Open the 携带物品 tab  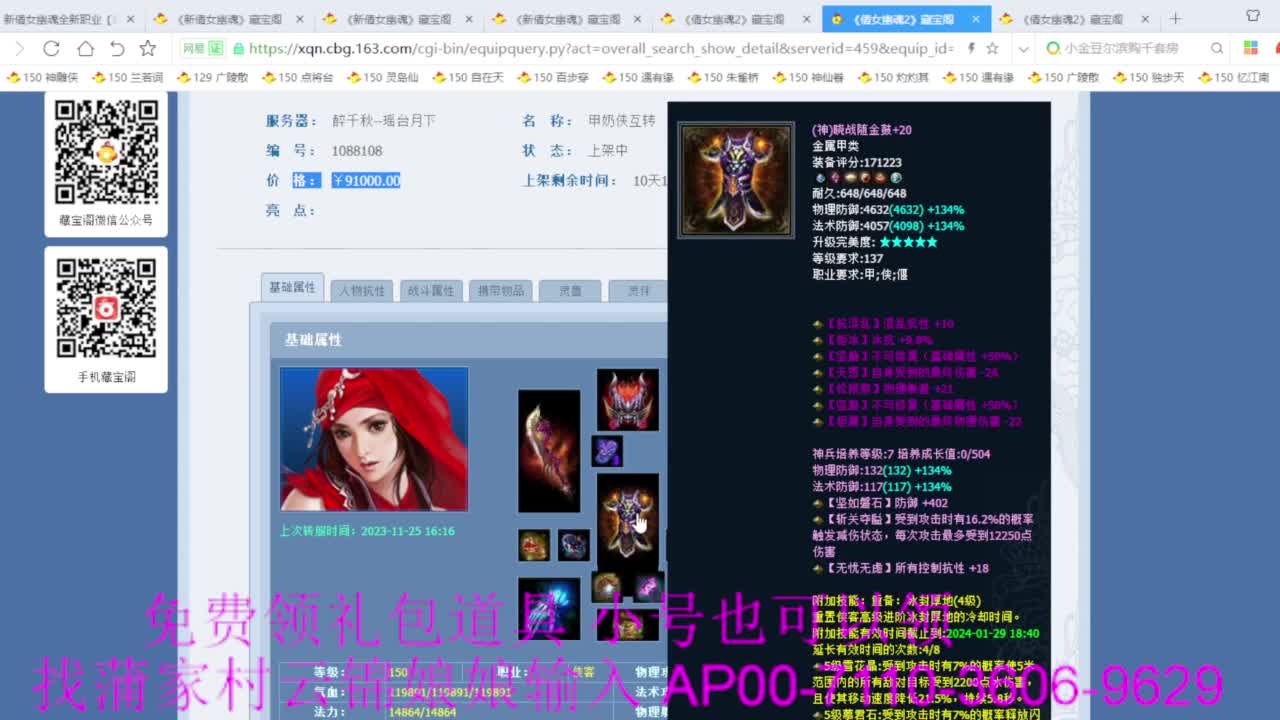coord(501,290)
